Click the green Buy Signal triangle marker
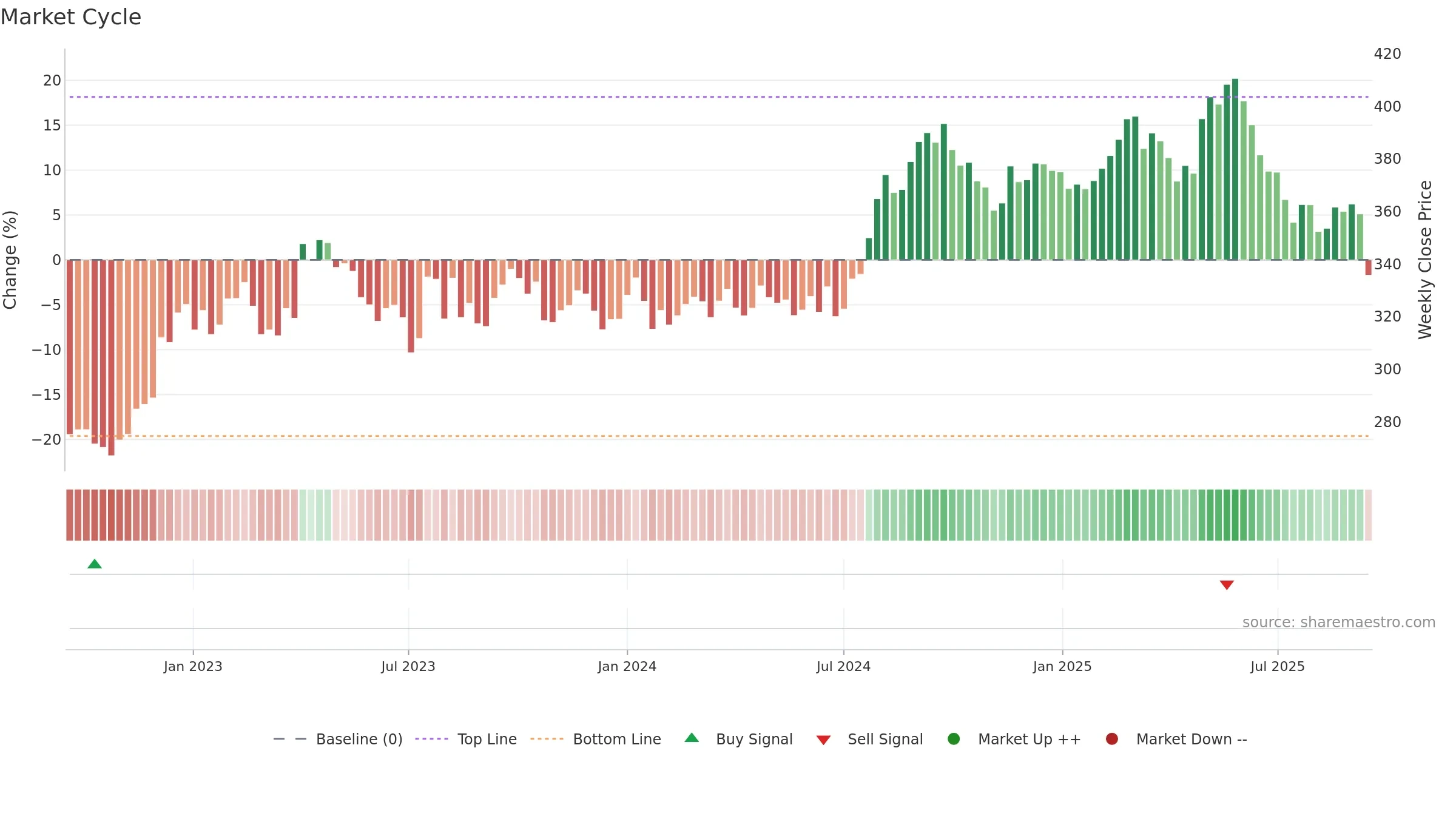The image size is (1456, 819). (x=95, y=564)
